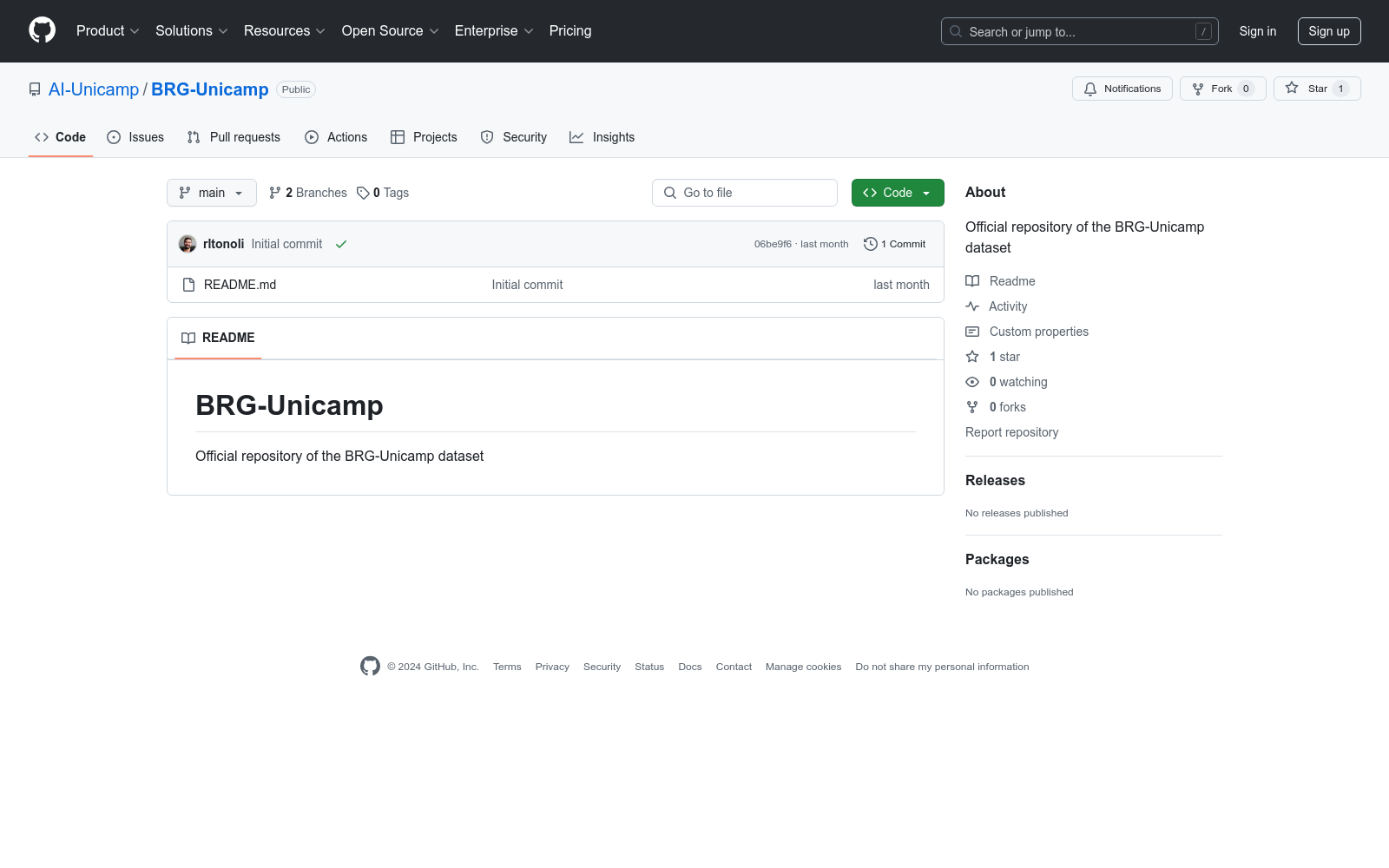Select the README tab in the file viewer
This screenshot has height=868, width=1389.
click(218, 338)
